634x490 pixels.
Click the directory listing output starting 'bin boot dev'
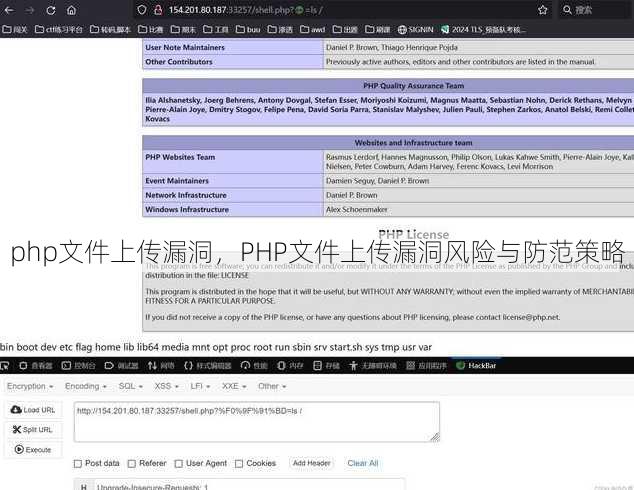(216, 347)
